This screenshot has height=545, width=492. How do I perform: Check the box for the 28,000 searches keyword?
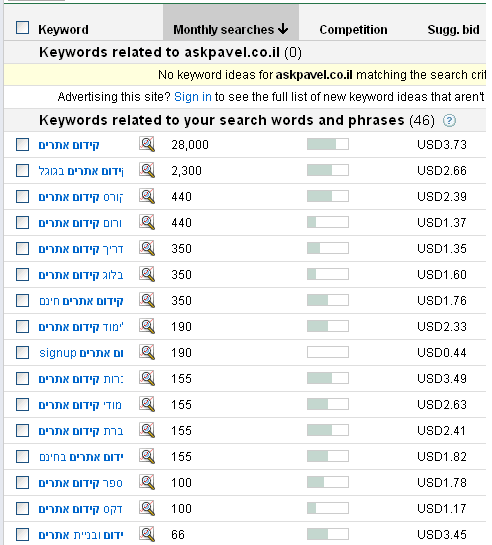23,144
